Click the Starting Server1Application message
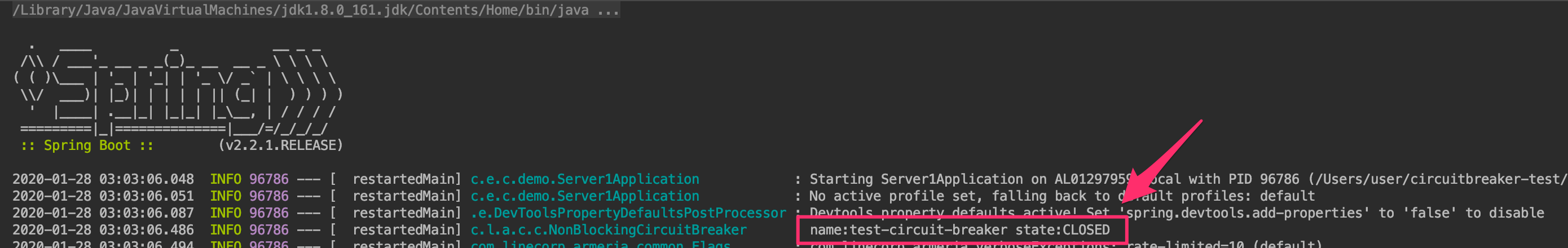1568x248 pixels. pos(916,179)
